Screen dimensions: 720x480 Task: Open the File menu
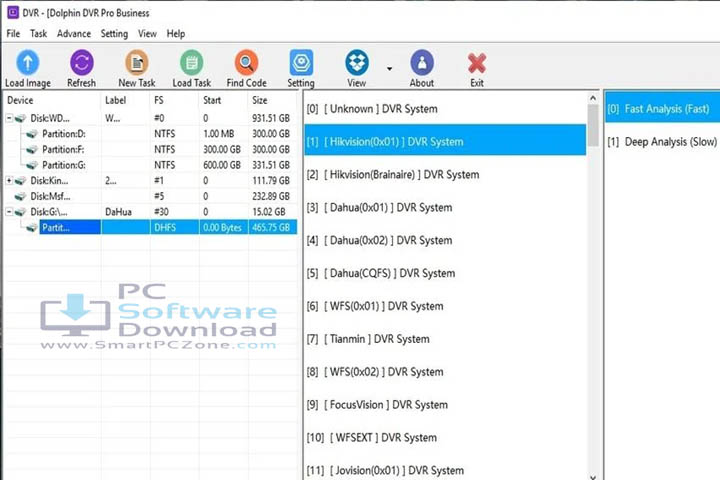click(x=13, y=34)
